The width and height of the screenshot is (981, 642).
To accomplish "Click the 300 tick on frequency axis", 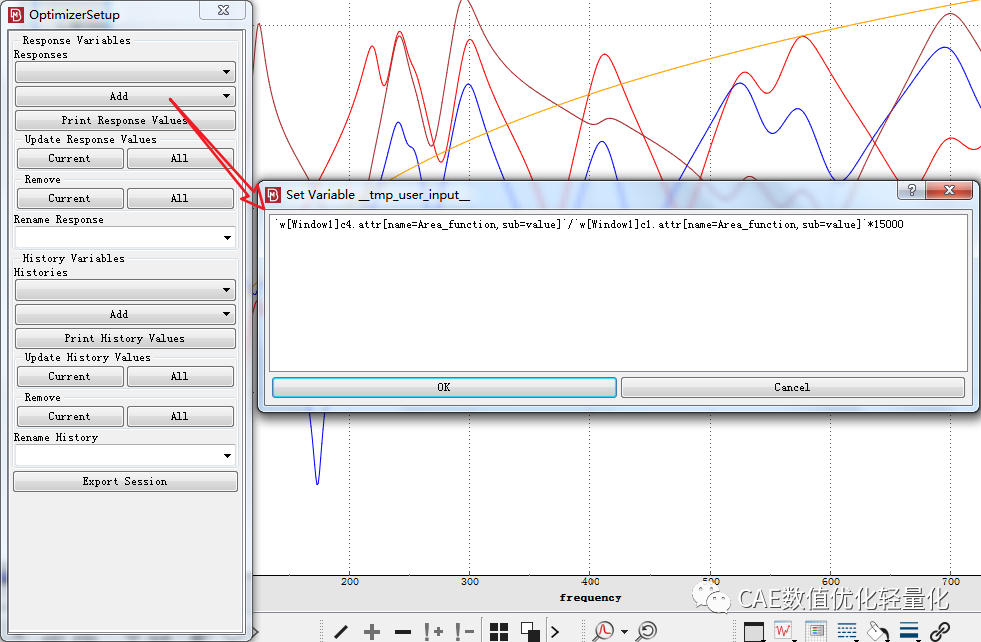I will tap(470, 581).
